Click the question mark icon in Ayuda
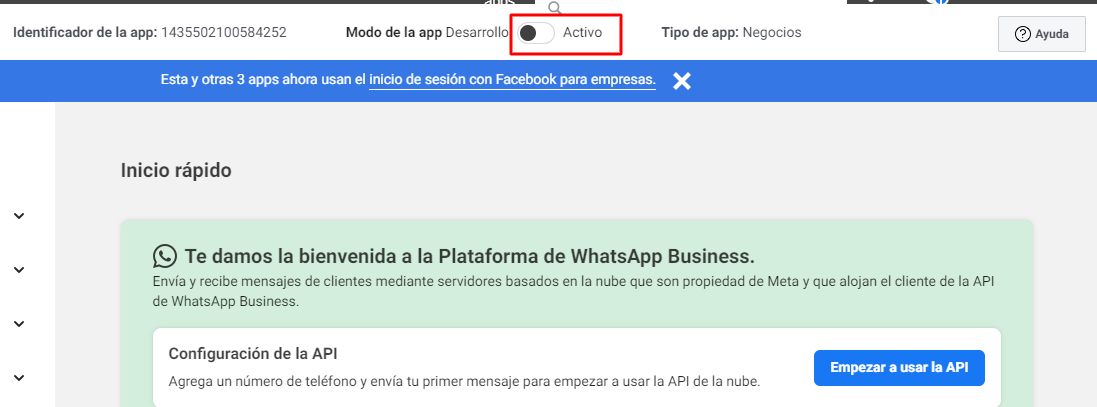Viewport: 1097px width, 407px height. pos(1022,34)
